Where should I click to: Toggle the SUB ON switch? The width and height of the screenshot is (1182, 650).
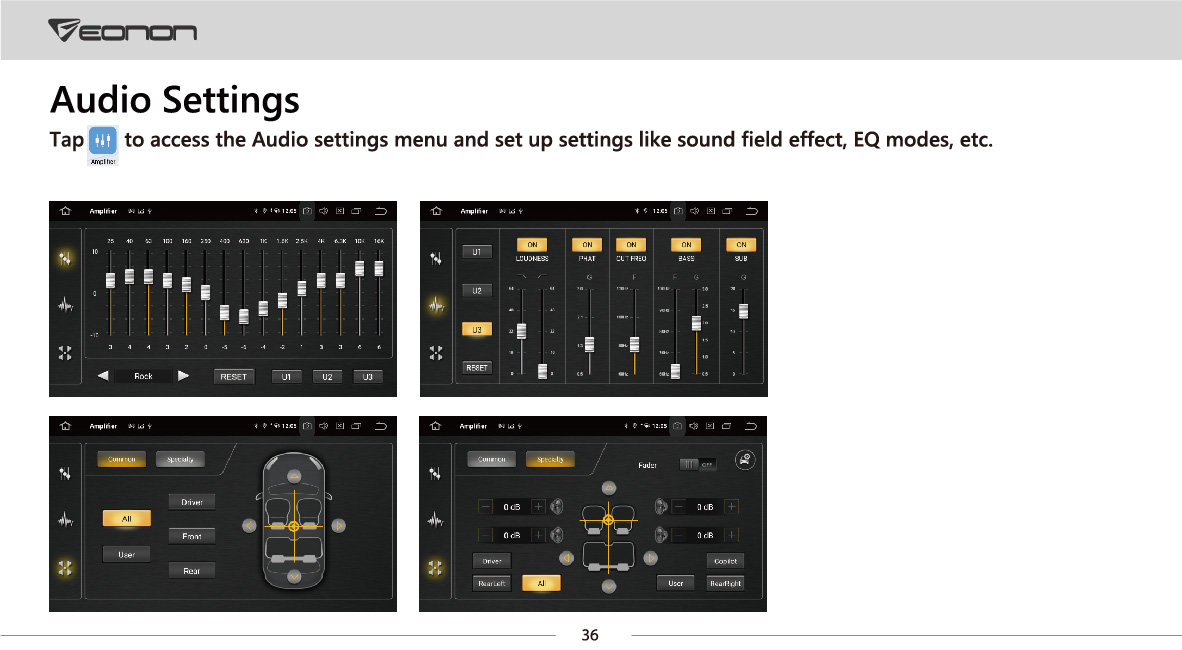(x=741, y=244)
